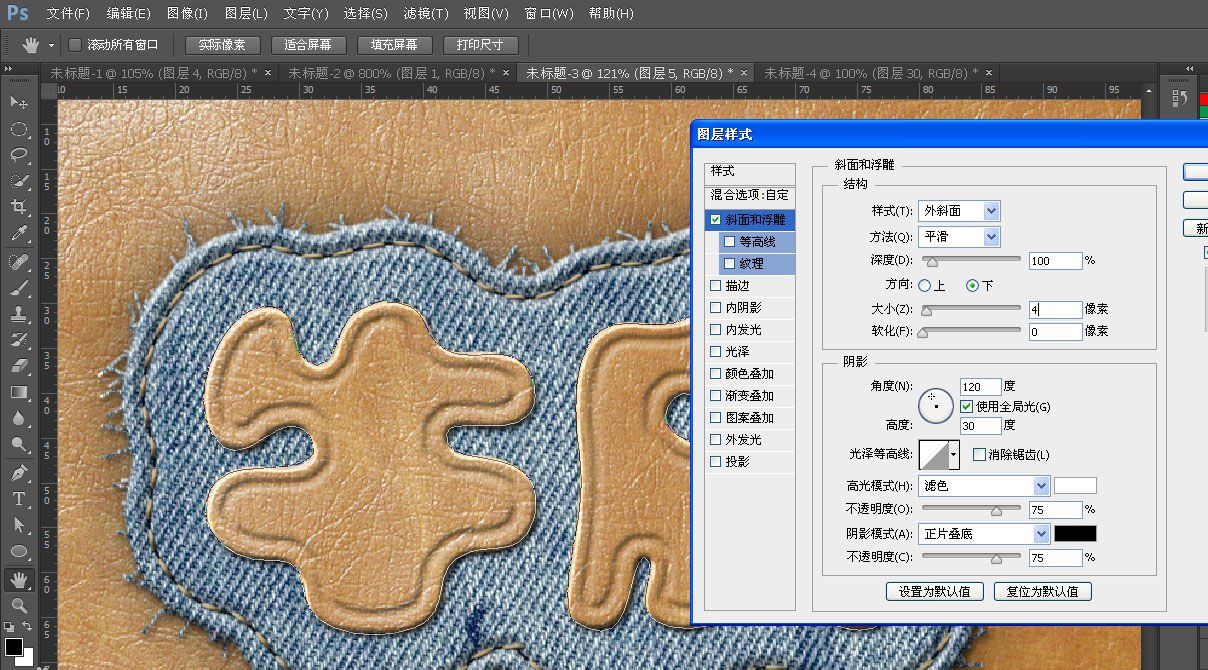The height and width of the screenshot is (670, 1208).
Task: Open the 窗口(W) menu
Action: point(549,13)
